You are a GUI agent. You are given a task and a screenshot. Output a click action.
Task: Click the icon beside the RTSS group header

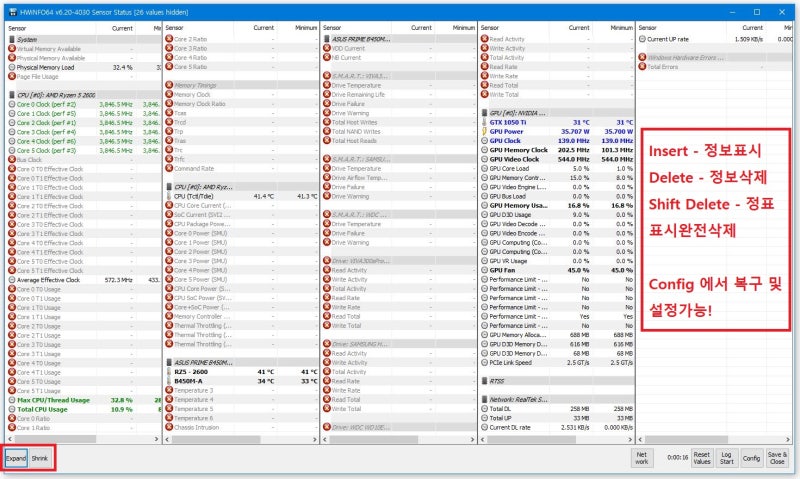click(x=484, y=381)
